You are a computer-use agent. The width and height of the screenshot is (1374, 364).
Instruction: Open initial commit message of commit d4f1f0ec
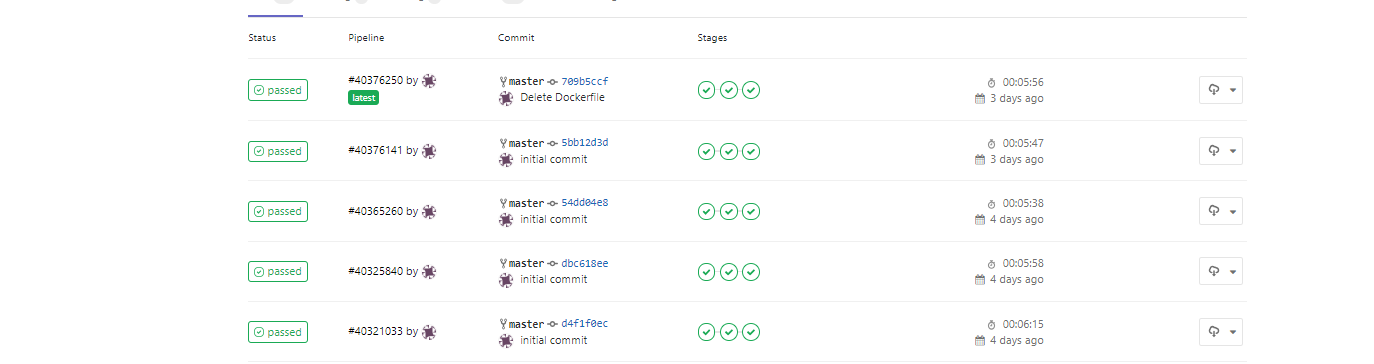tap(554, 340)
